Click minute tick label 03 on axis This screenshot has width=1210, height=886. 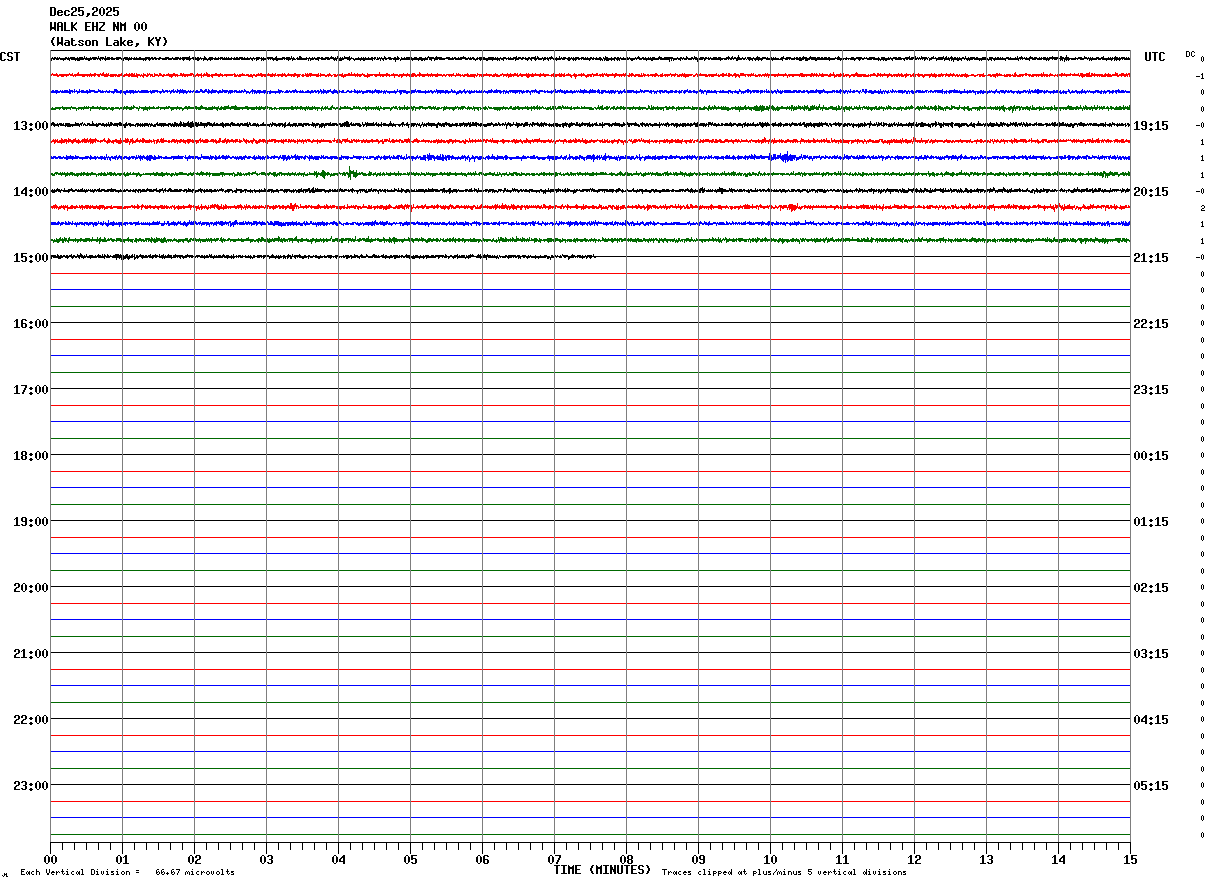pos(266,860)
